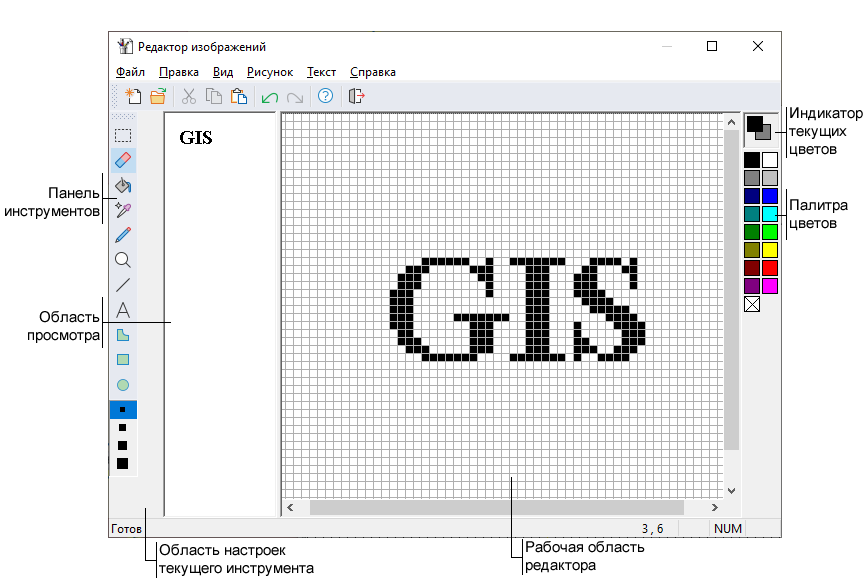868x580 pixels.
Task: Click the GIS preview thumbnail
Action: (196, 138)
